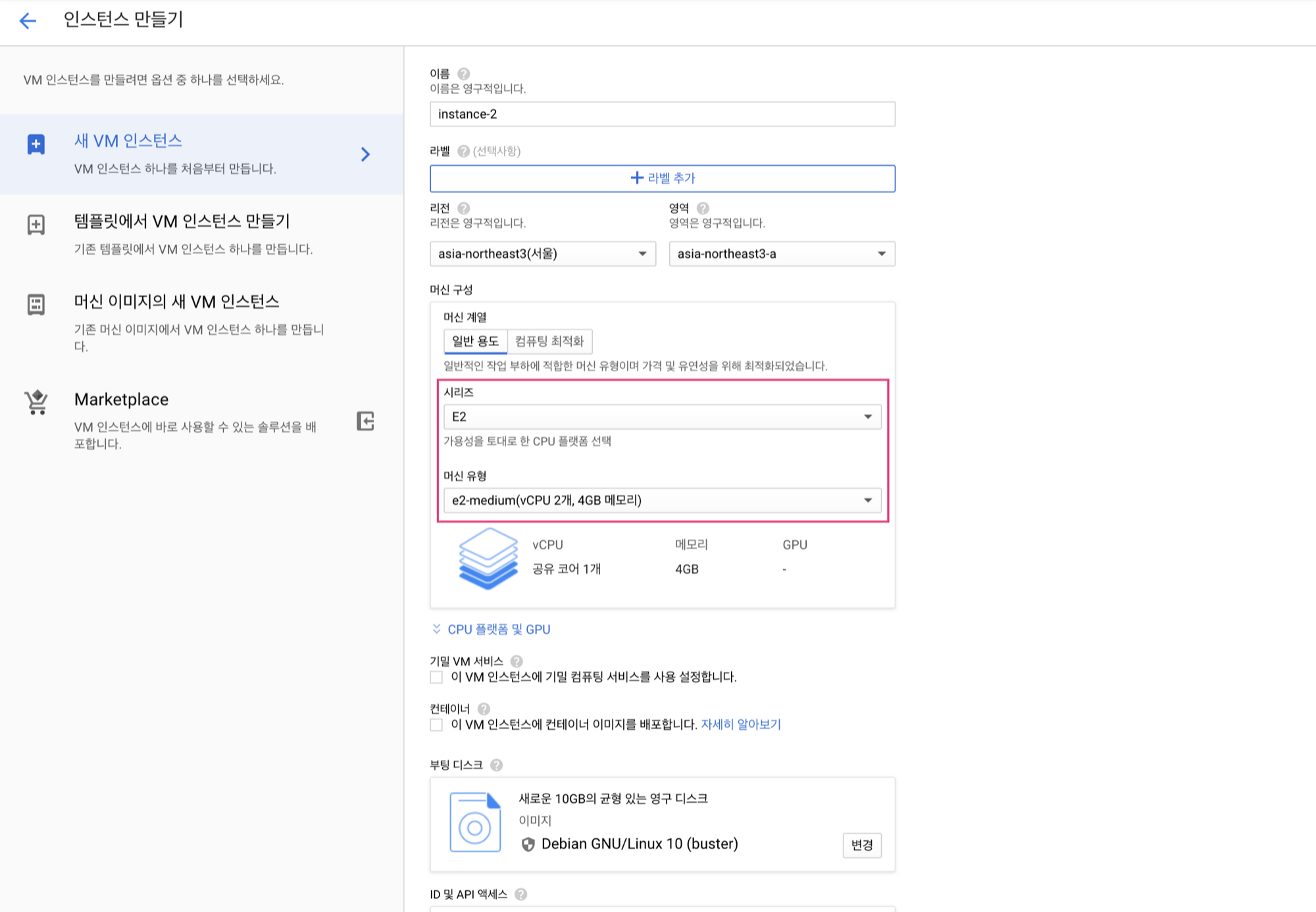Check the container image deploy checkbox
Viewport: 1316px width, 912px height.
(x=436, y=724)
